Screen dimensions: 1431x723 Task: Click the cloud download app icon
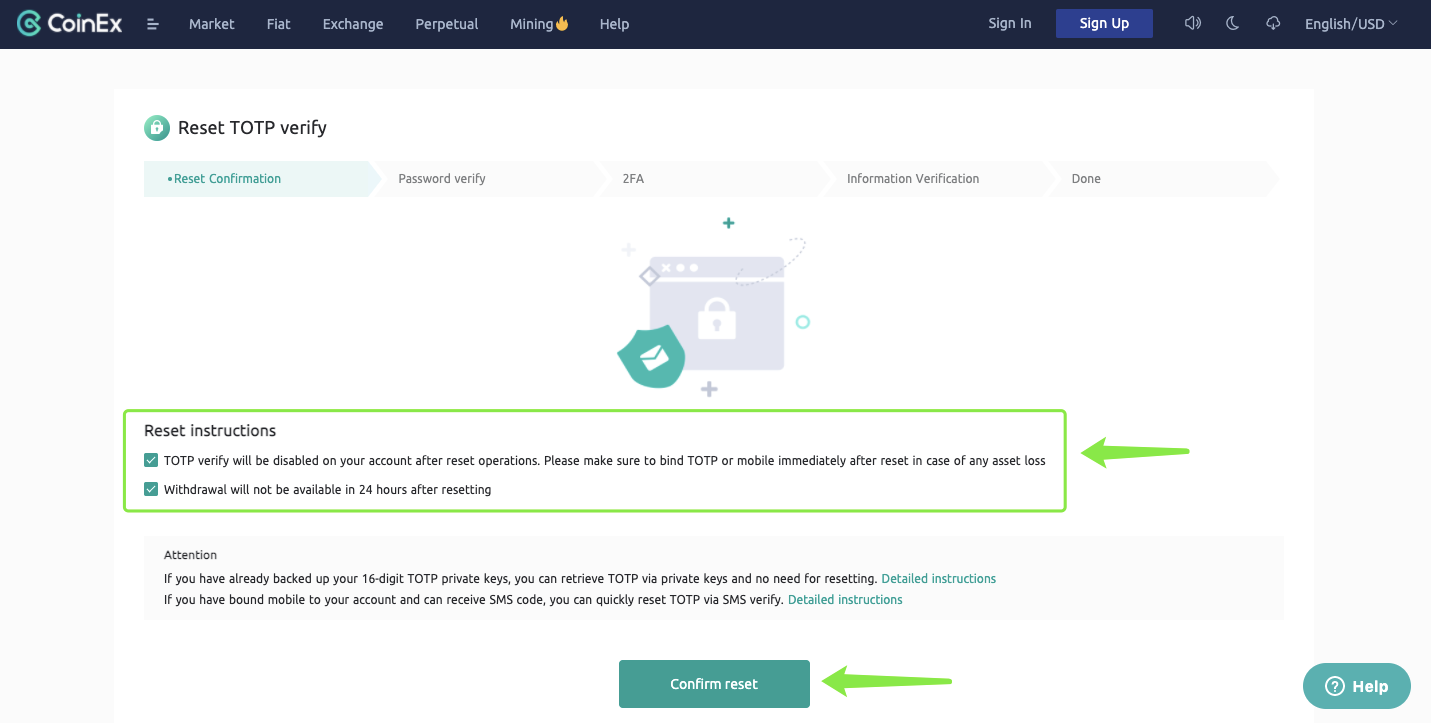(x=1273, y=23)
